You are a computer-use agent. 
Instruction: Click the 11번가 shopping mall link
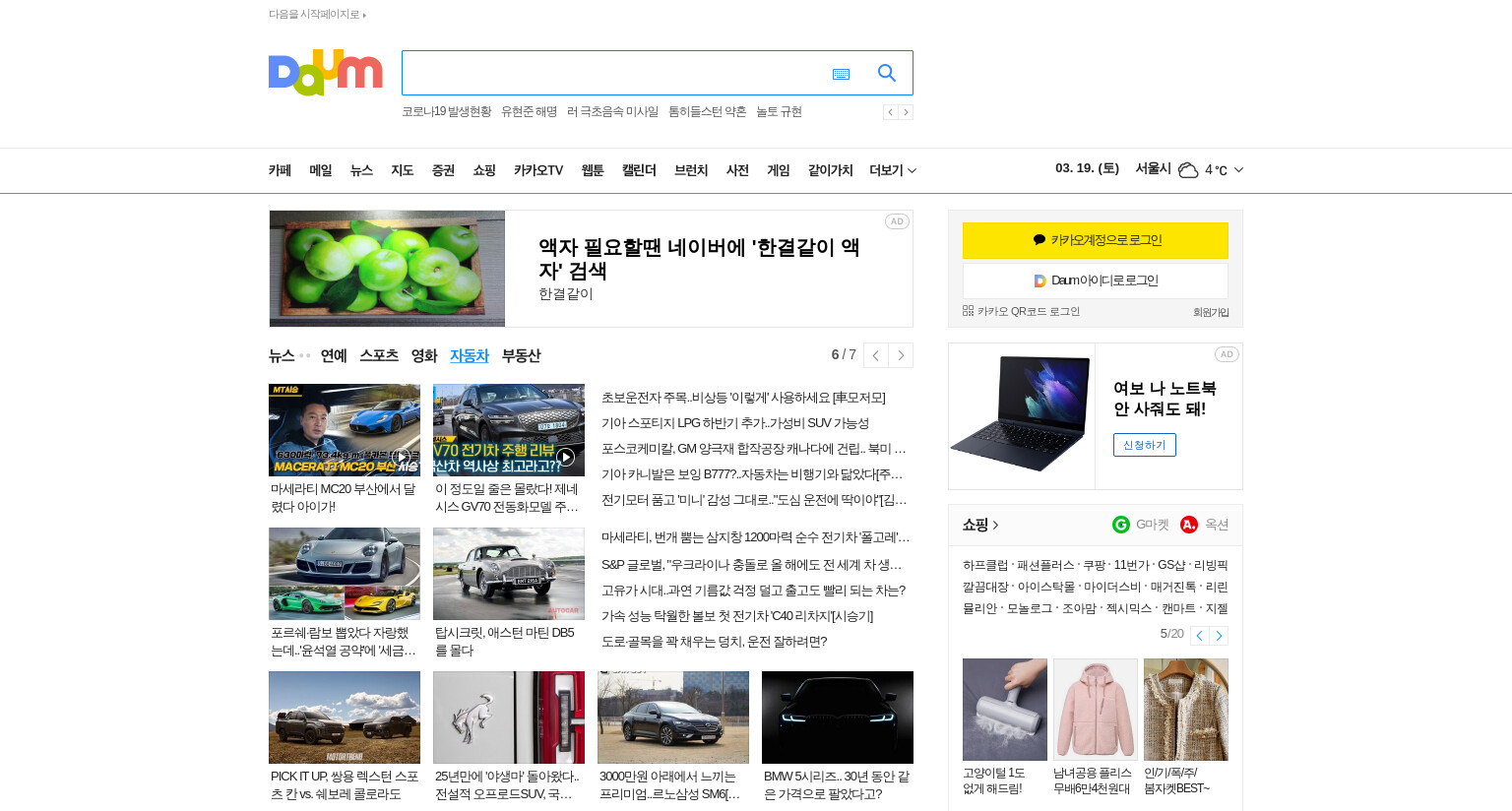[1131, 565]
